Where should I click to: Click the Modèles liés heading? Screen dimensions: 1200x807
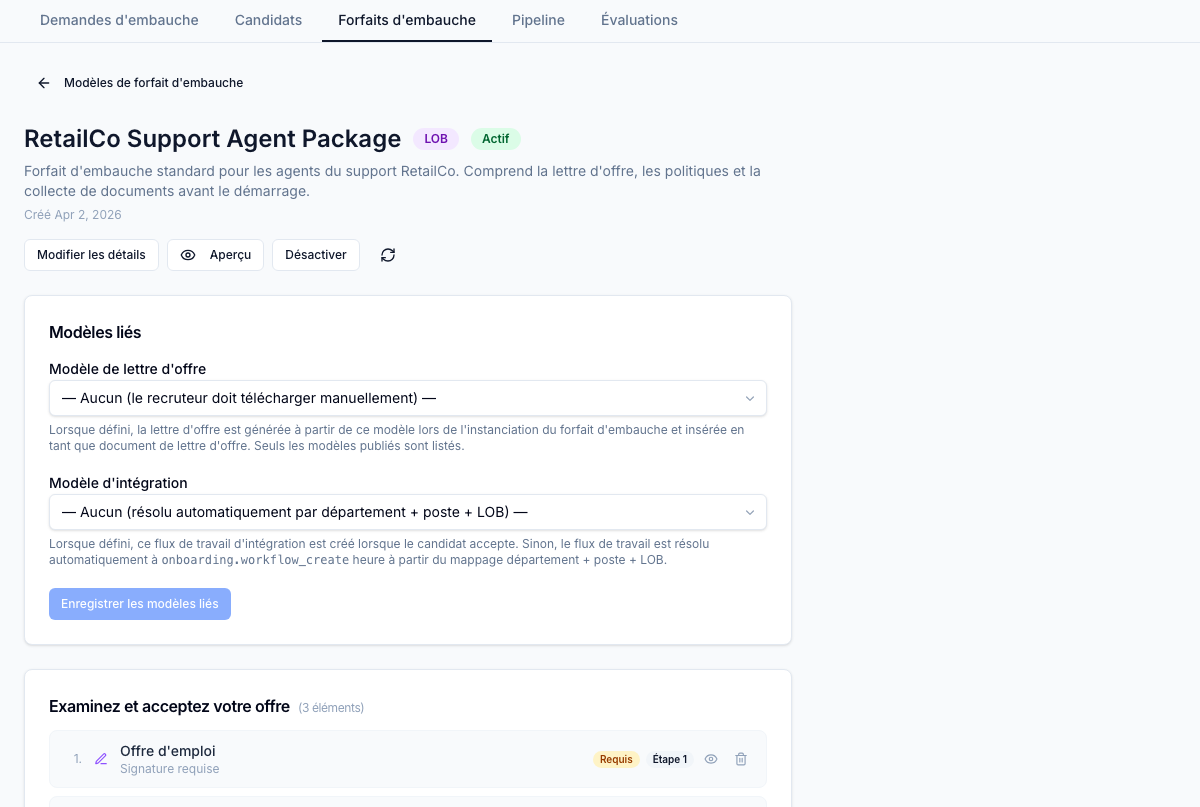click(x=95, y=332)
